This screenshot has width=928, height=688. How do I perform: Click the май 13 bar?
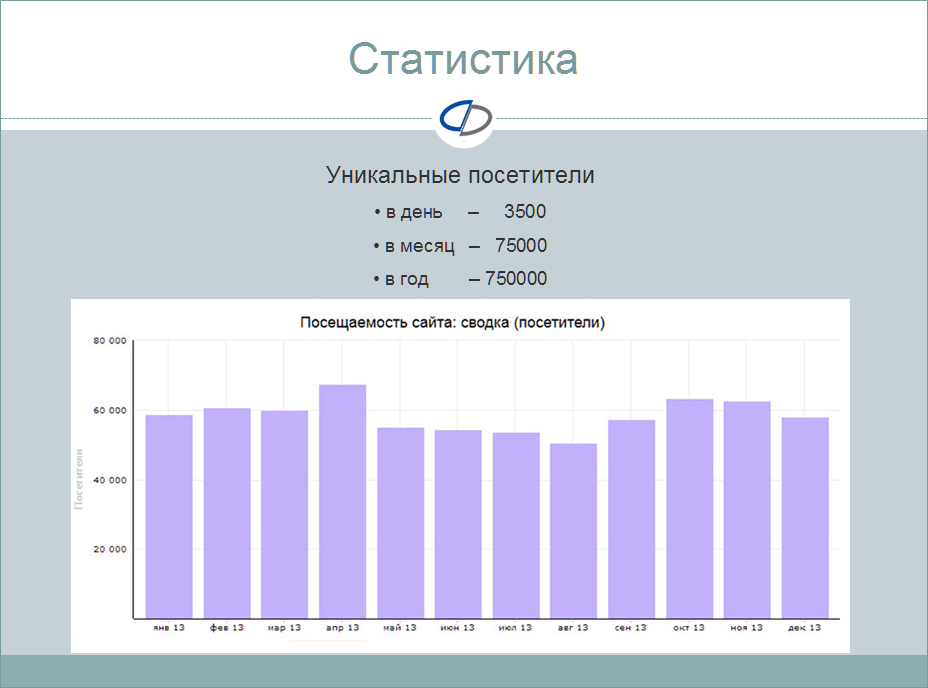pyautogui.click(x=400, y=522)
